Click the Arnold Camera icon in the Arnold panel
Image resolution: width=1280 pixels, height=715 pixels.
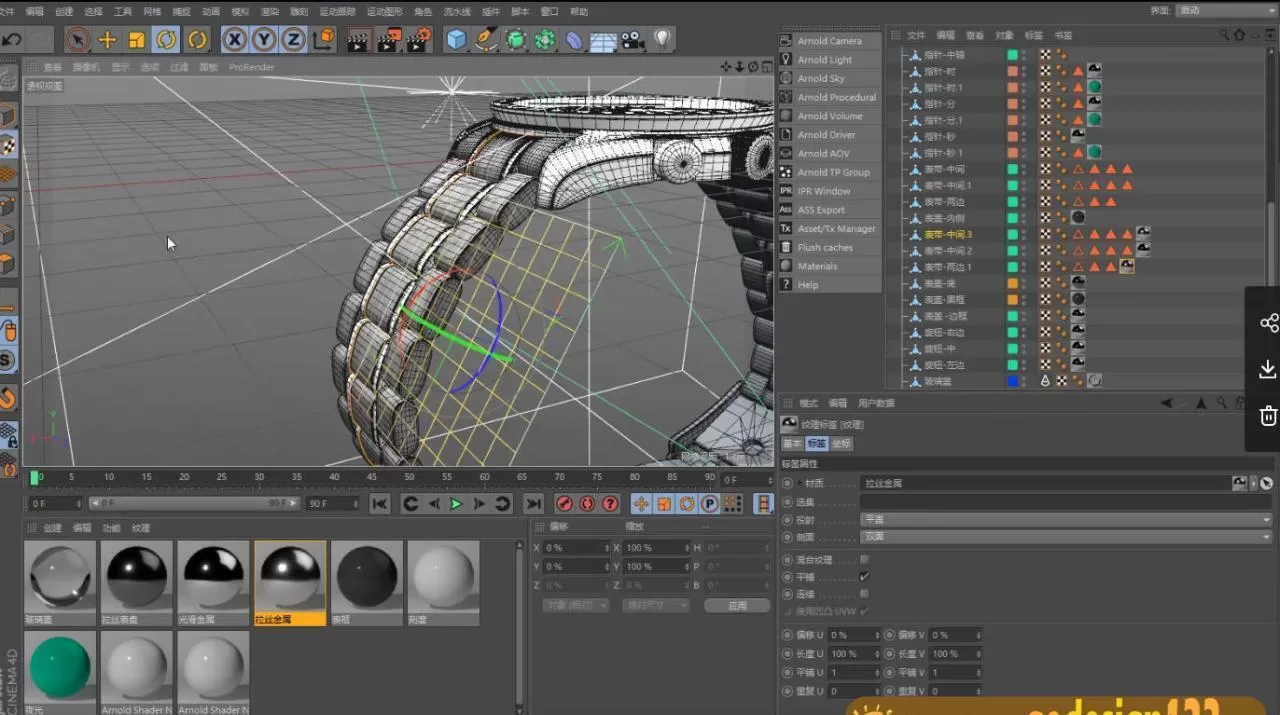pyautogui.click(x=786, y=40)
